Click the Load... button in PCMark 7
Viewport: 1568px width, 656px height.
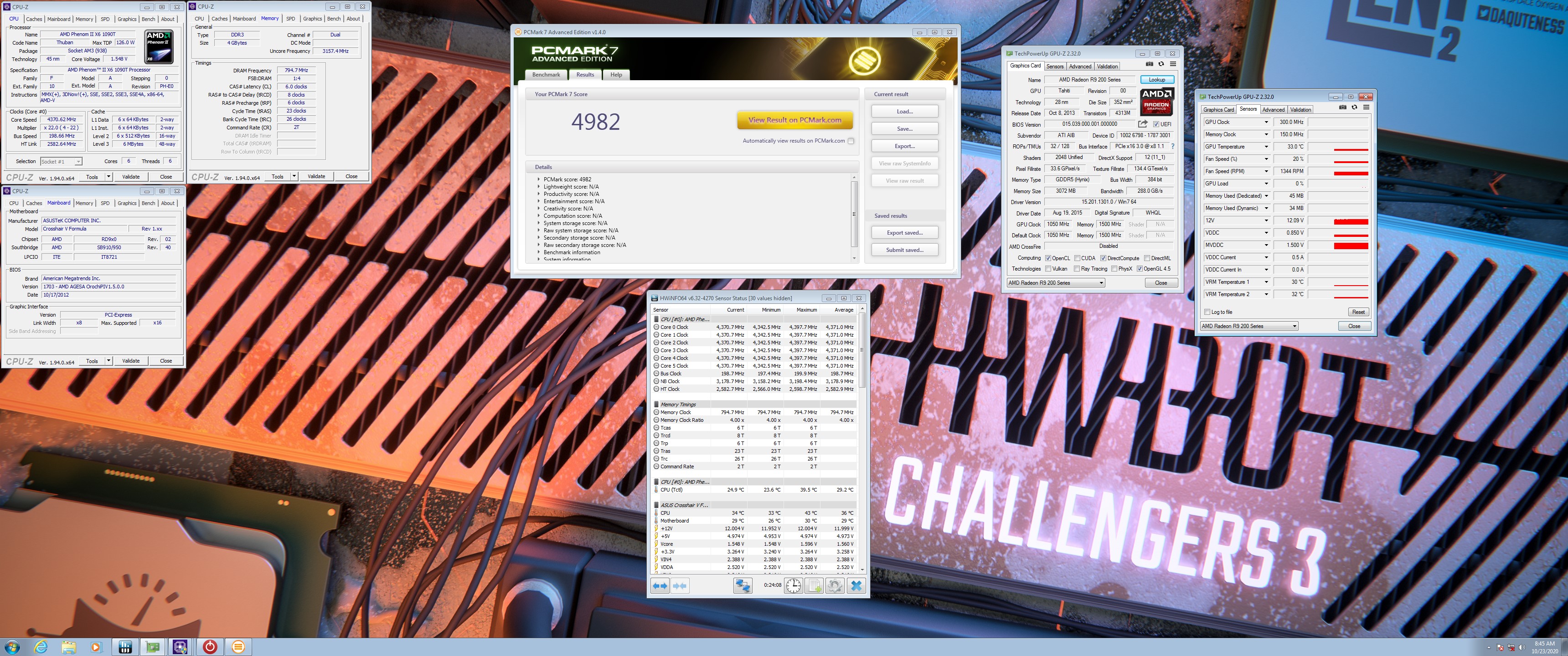point(904,111)
